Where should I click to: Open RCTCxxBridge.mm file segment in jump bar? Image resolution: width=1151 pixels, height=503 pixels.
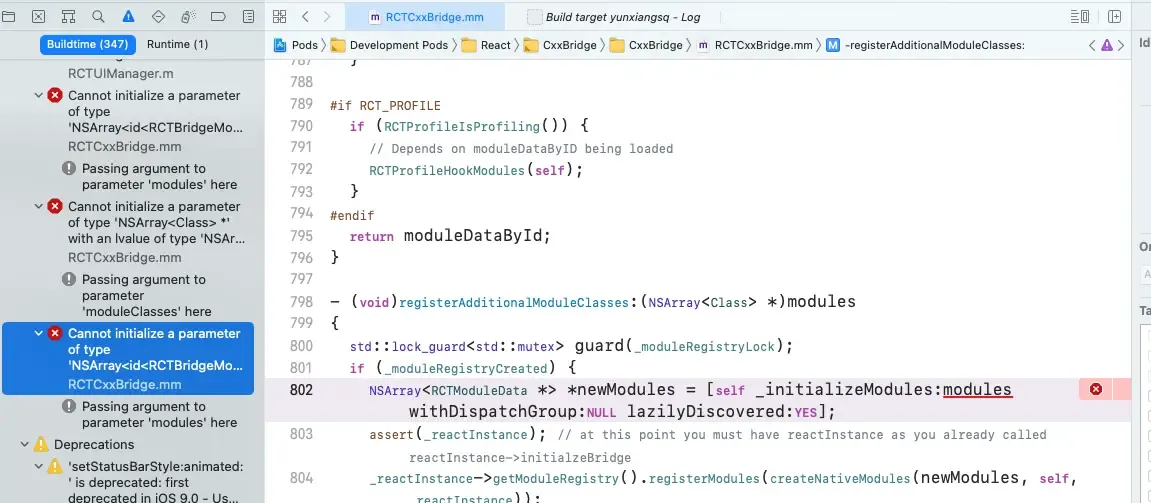(x=755, y=45)
